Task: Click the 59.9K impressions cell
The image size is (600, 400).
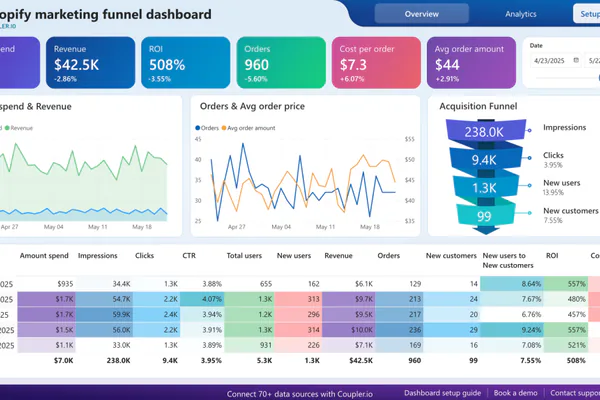Action: pos(104,315)
